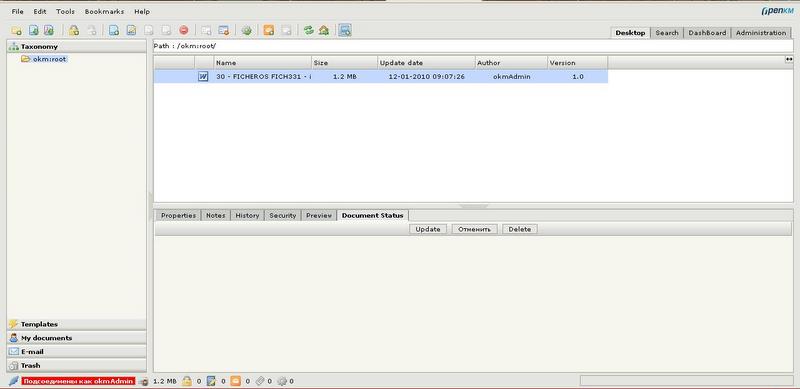The width and height of the screenshot is (800, 389).
Task: Open the Edit menu
Action: pos(40,11)
